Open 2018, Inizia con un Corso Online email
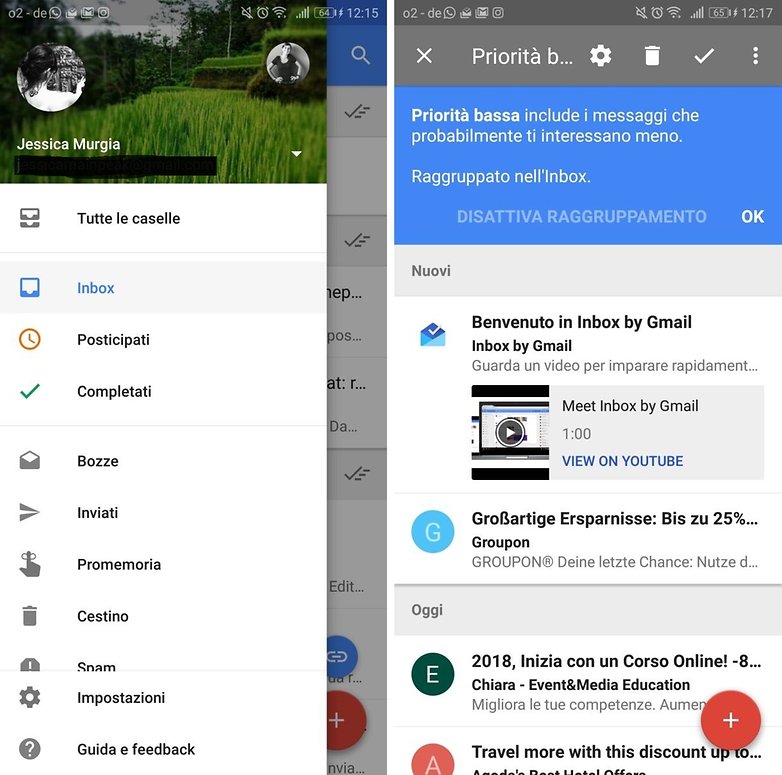 [x=588, y=681]
